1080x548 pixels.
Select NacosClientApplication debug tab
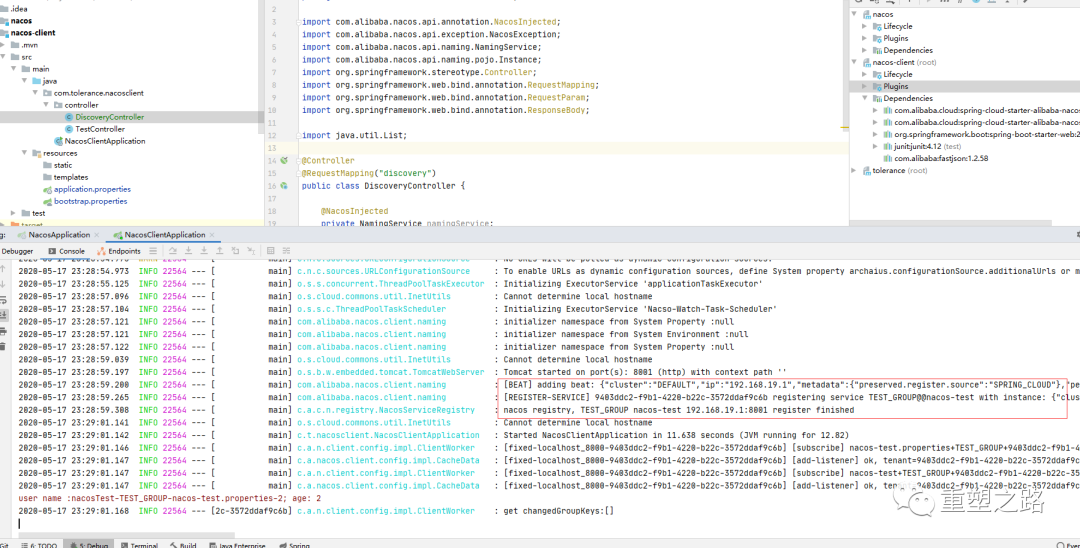click(x=165, y=235)
